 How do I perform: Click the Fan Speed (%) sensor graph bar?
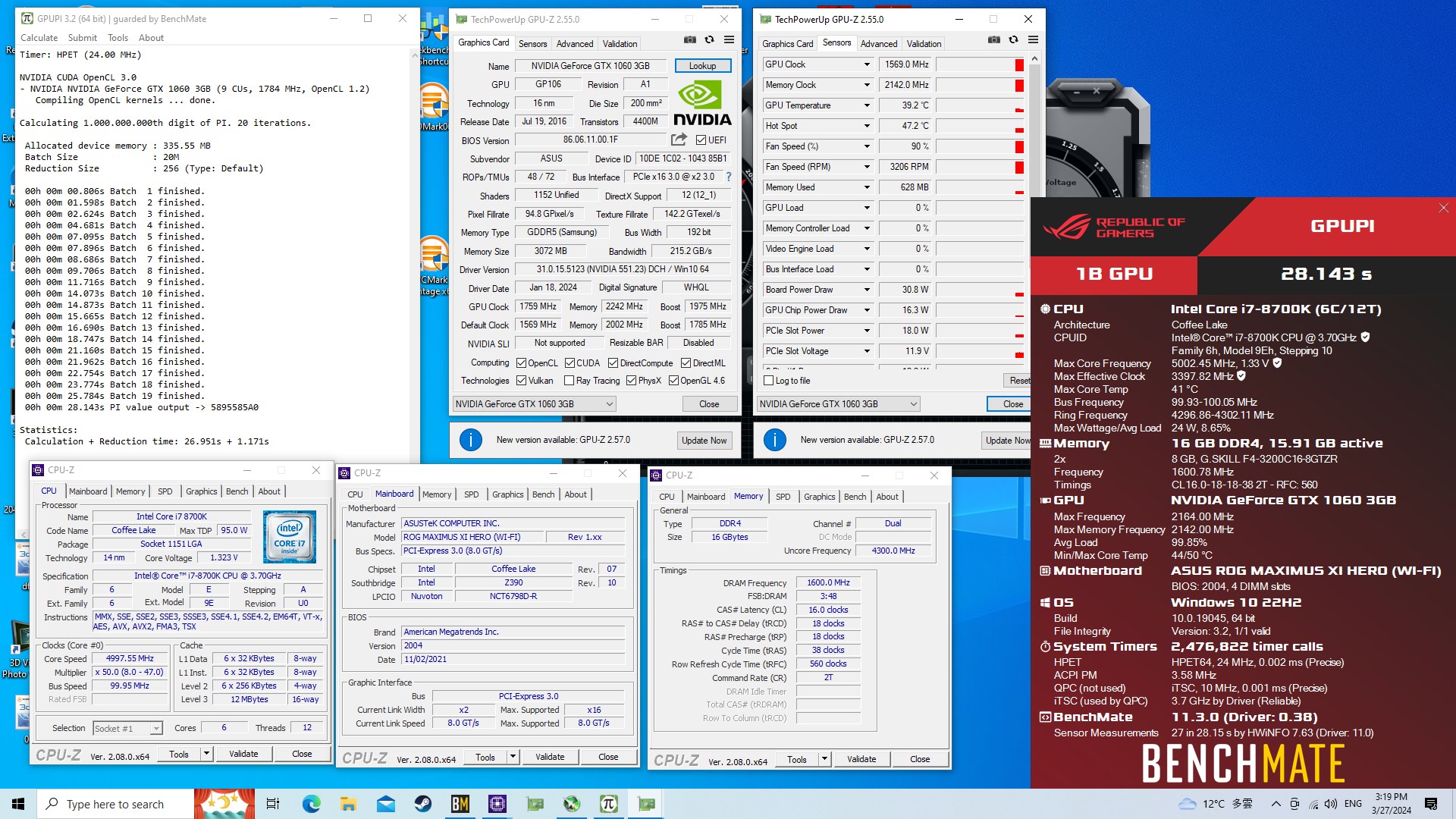tap(979, 146)
